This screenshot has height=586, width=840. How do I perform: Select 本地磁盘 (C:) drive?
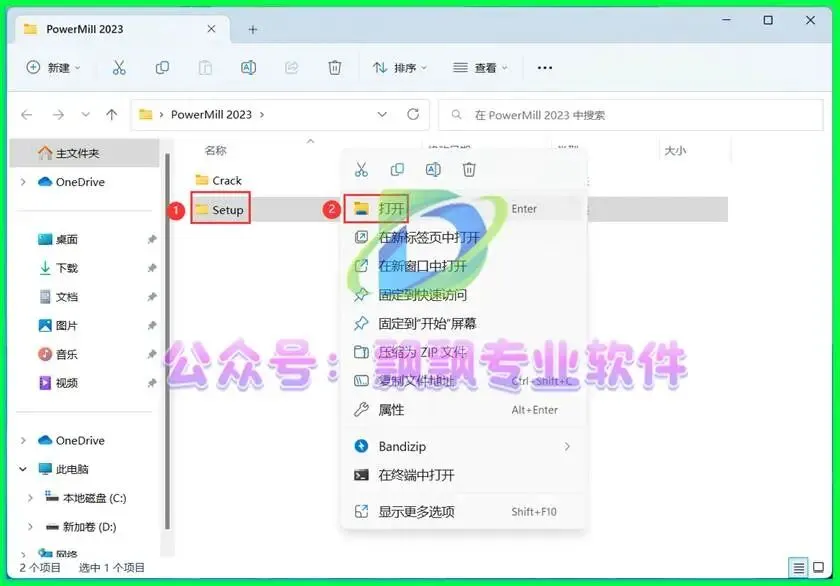94,498
